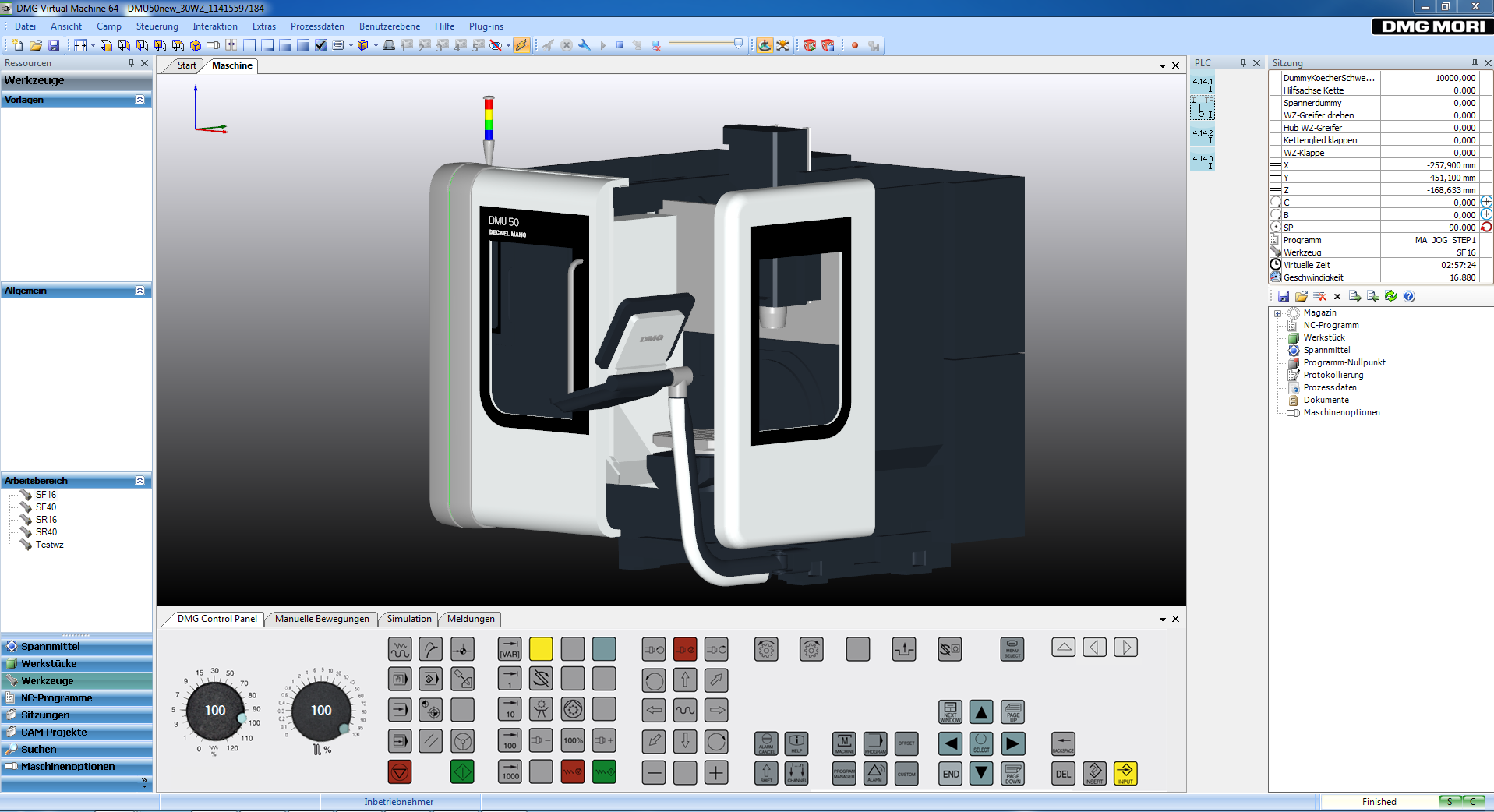Click the refresh icon in Sitzung toolbar

pyautogui.click(x=1391, y=296)
